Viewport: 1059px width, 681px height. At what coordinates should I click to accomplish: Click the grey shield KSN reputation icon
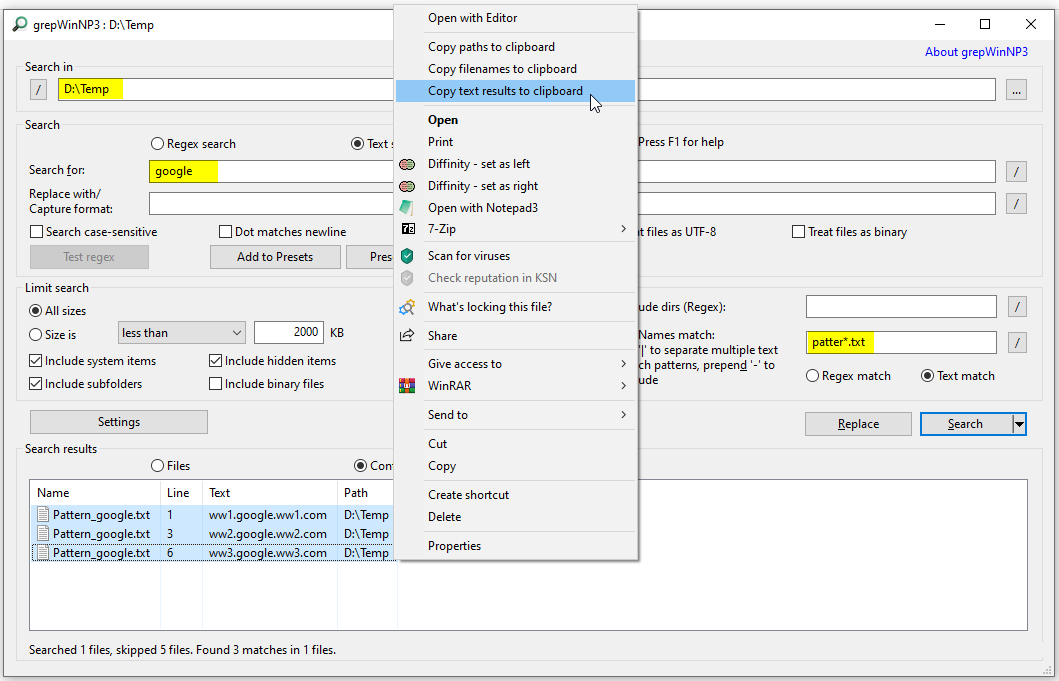click(407, 278)
